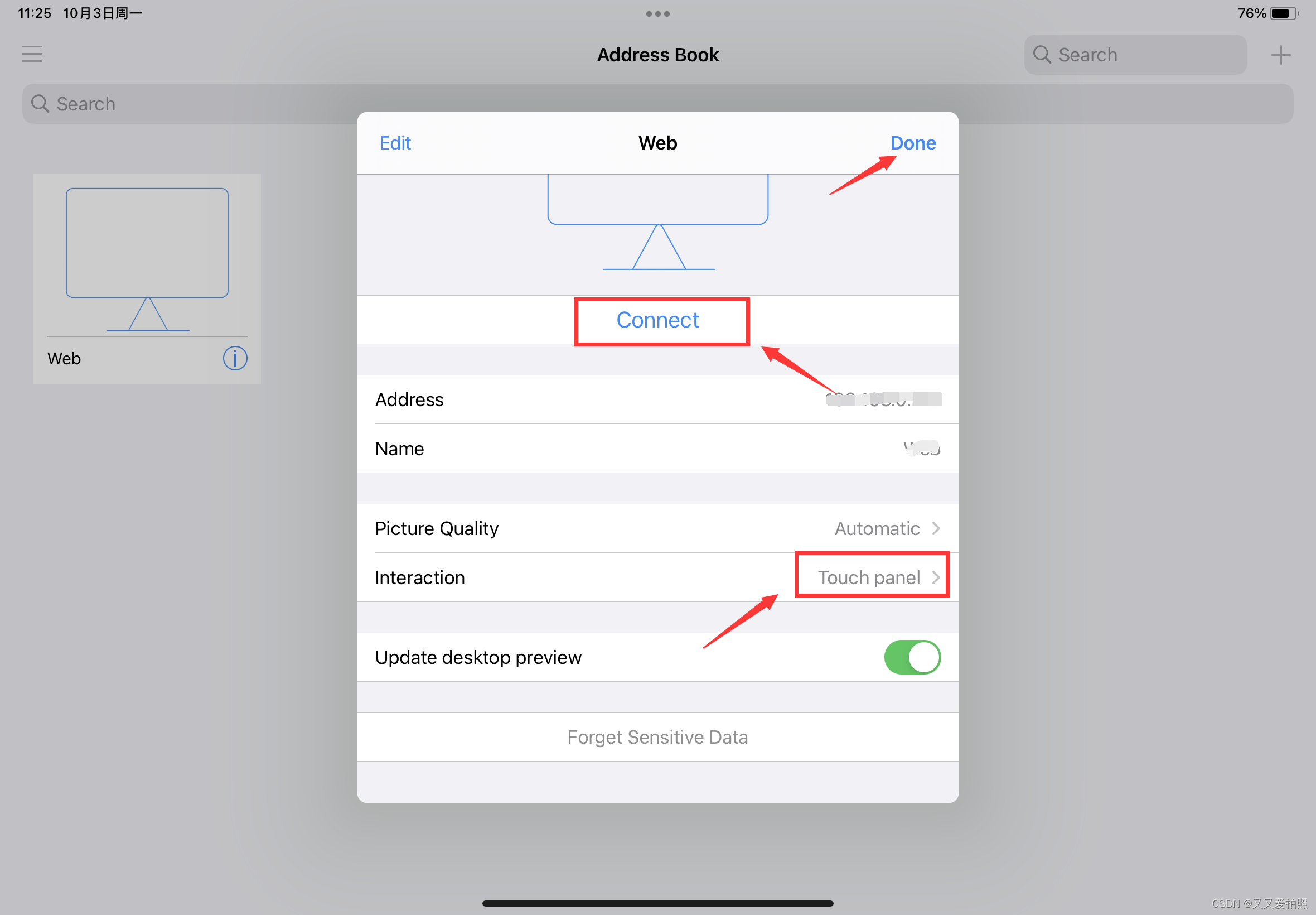
Task: Click the Connect button
Action: pyautogui.click(x=658, y=320)
